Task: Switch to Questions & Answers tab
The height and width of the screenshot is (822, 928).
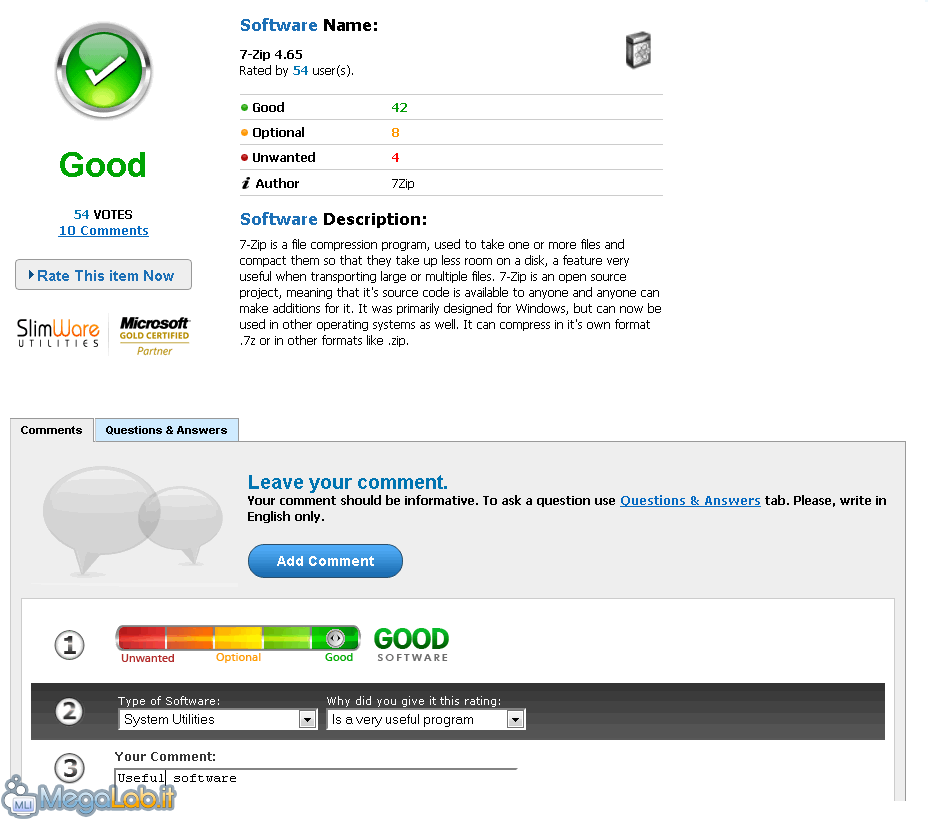Action: [166, 430]
